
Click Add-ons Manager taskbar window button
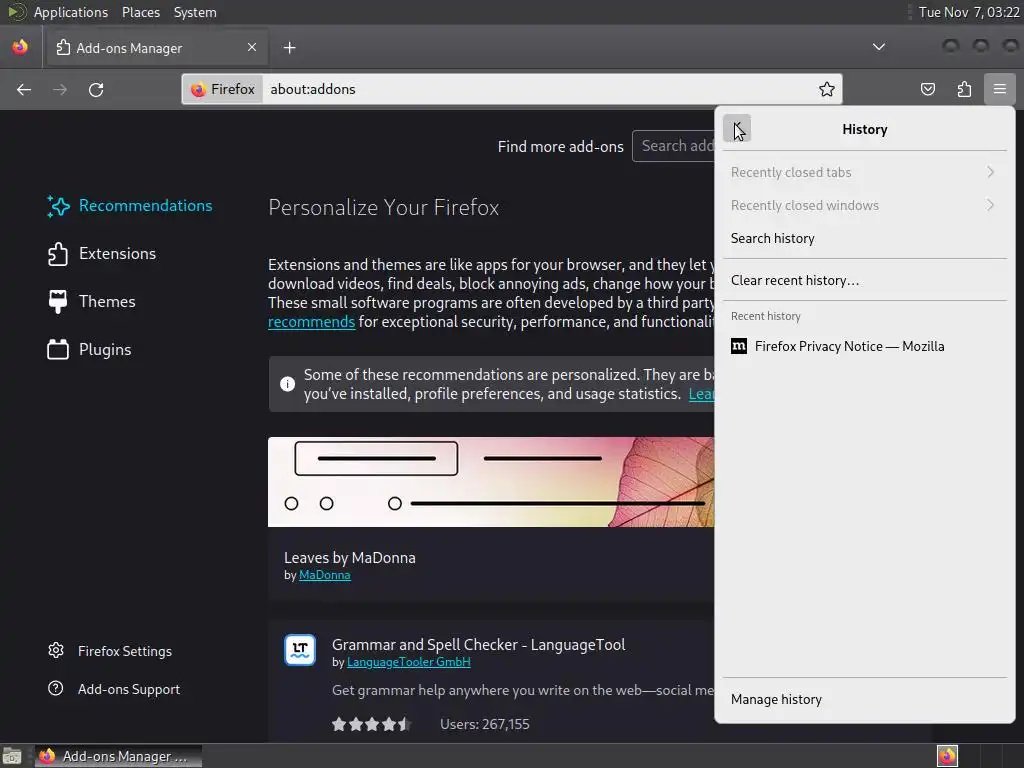pyautogui.click(x=118, y=756)
